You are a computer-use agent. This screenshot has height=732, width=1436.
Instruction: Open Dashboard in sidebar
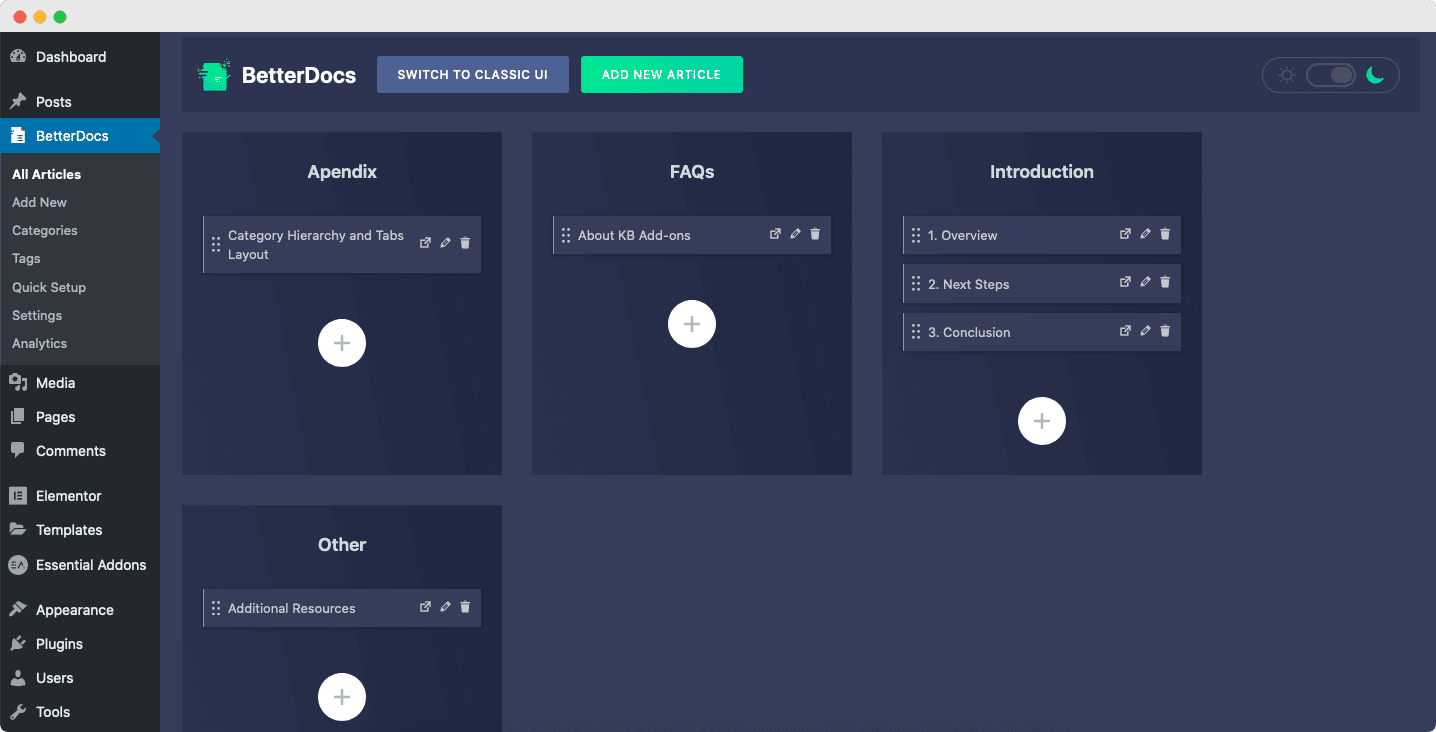pyautogui.click(x=80, y=57)
